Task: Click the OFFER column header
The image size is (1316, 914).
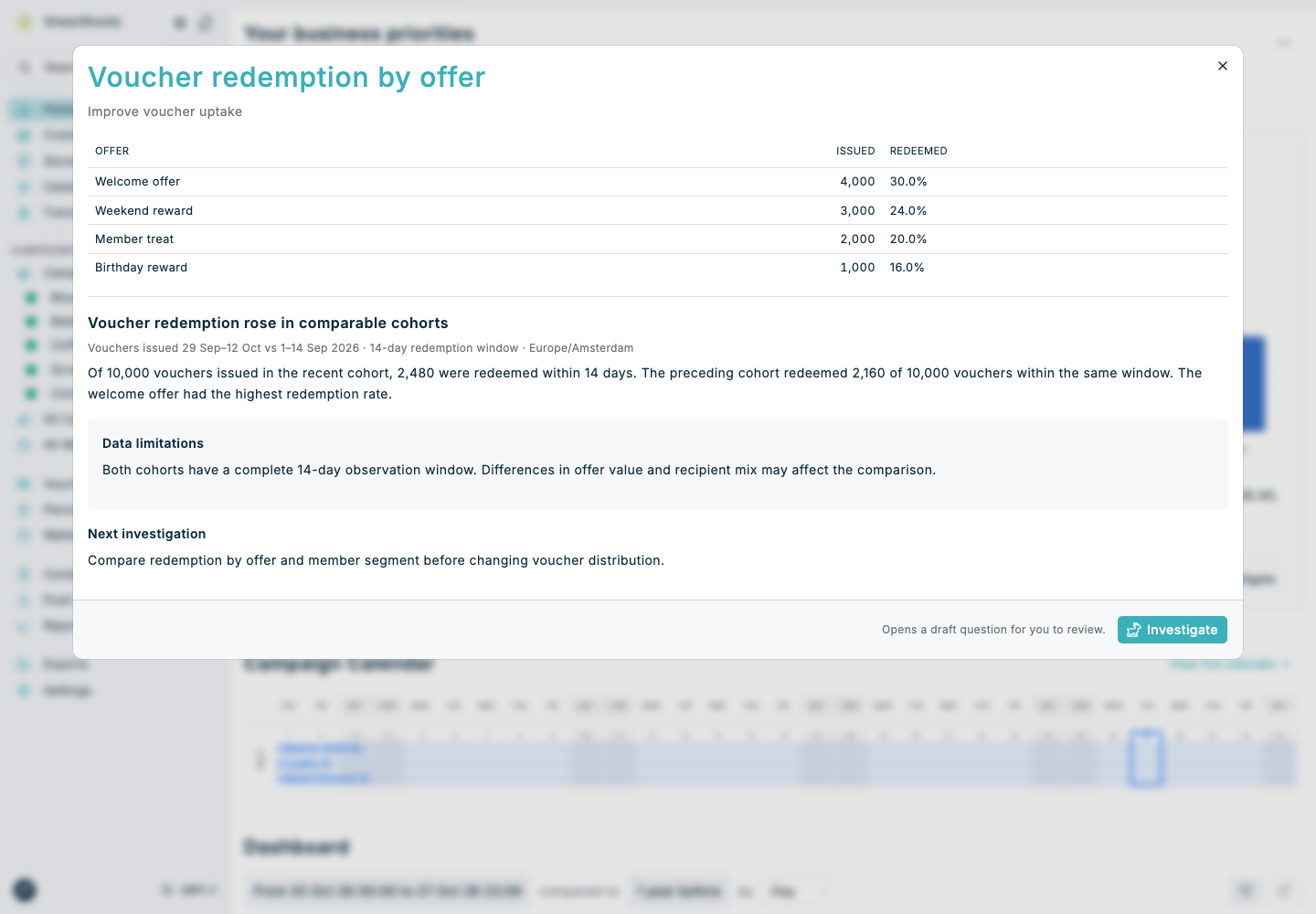Action: click(x=112, y=151)
